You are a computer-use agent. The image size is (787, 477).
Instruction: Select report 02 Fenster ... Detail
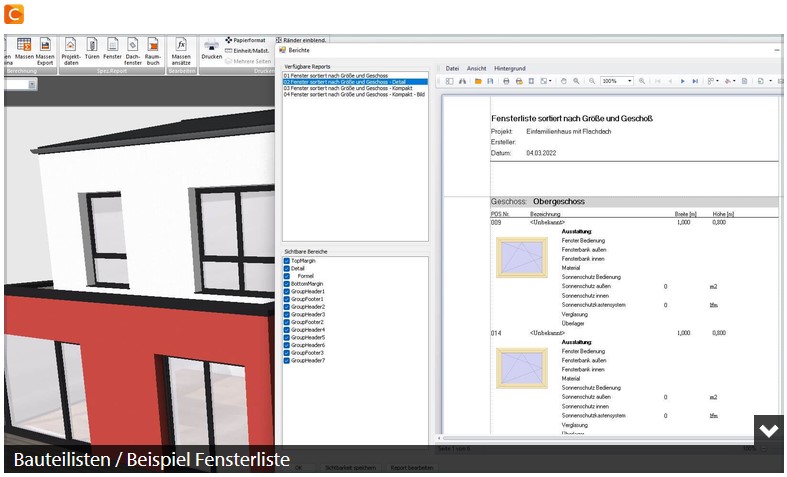coord(355,82)
